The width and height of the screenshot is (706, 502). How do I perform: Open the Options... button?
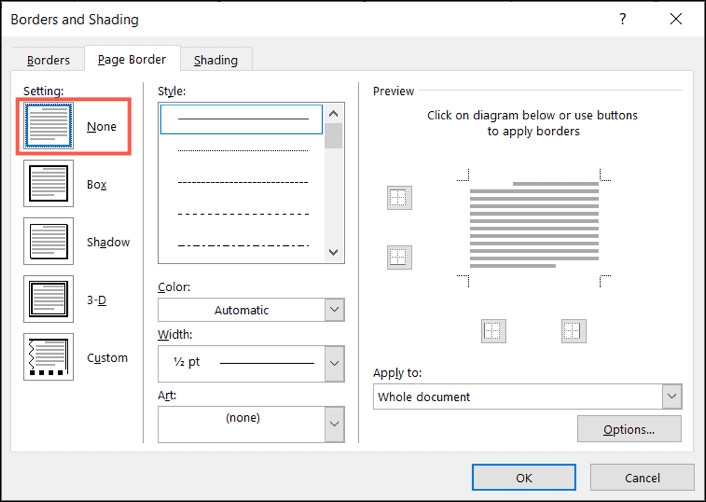pyautogui.click(x=629, y=429)
